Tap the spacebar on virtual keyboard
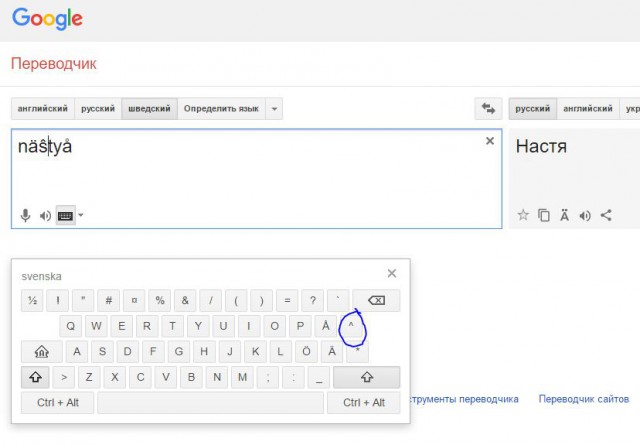Screen dimensions: 640x445 coord(211,403)
